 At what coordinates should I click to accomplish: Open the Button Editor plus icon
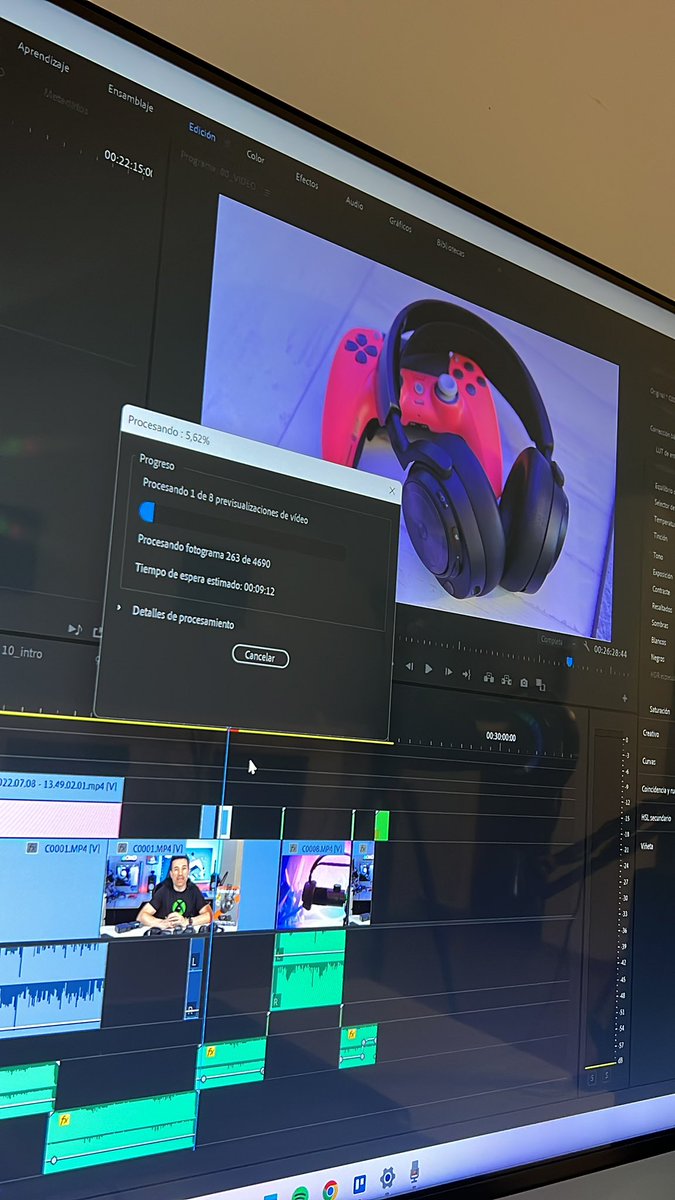coord(625,698)
